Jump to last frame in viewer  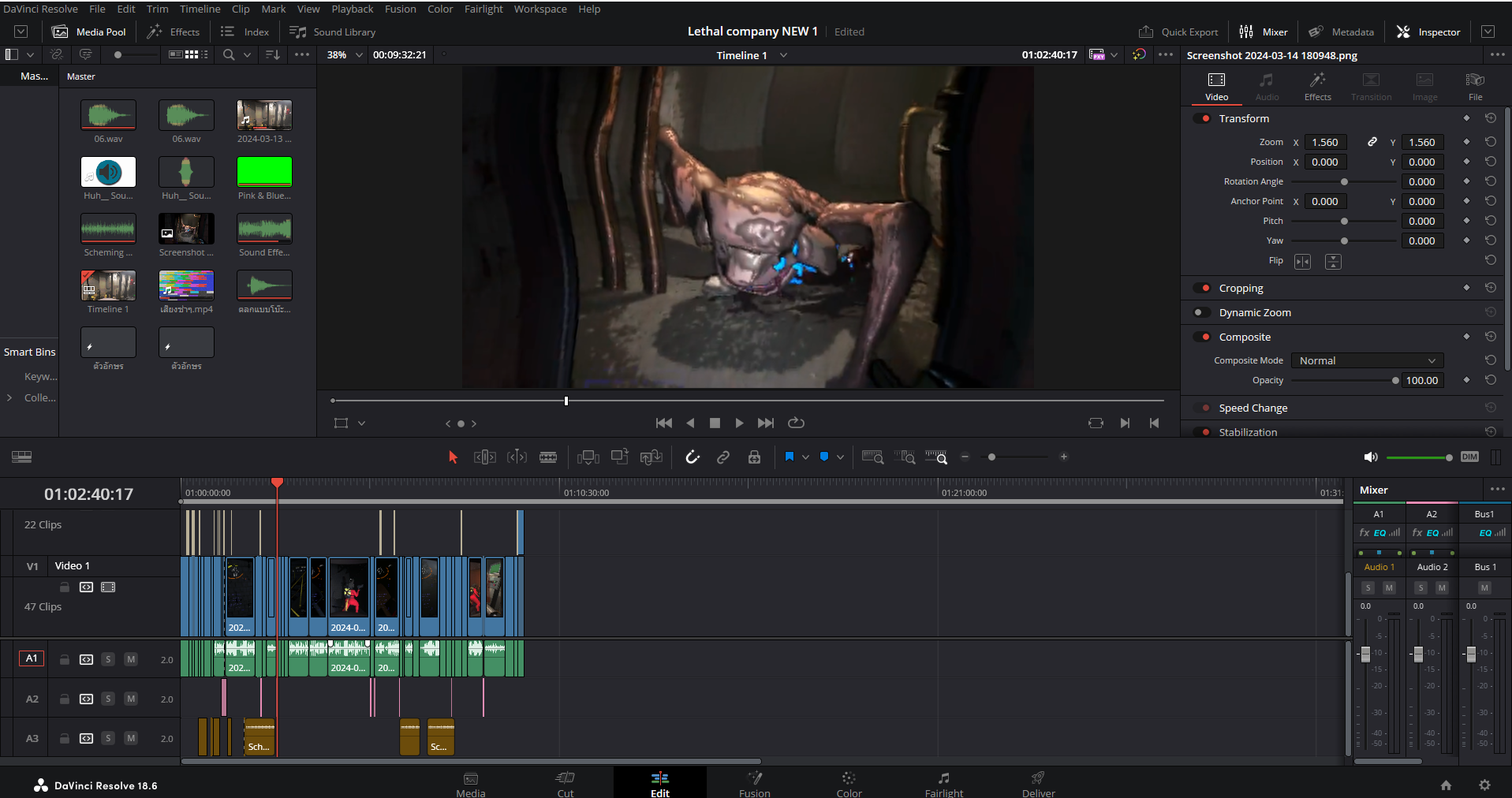pos(766,423)
